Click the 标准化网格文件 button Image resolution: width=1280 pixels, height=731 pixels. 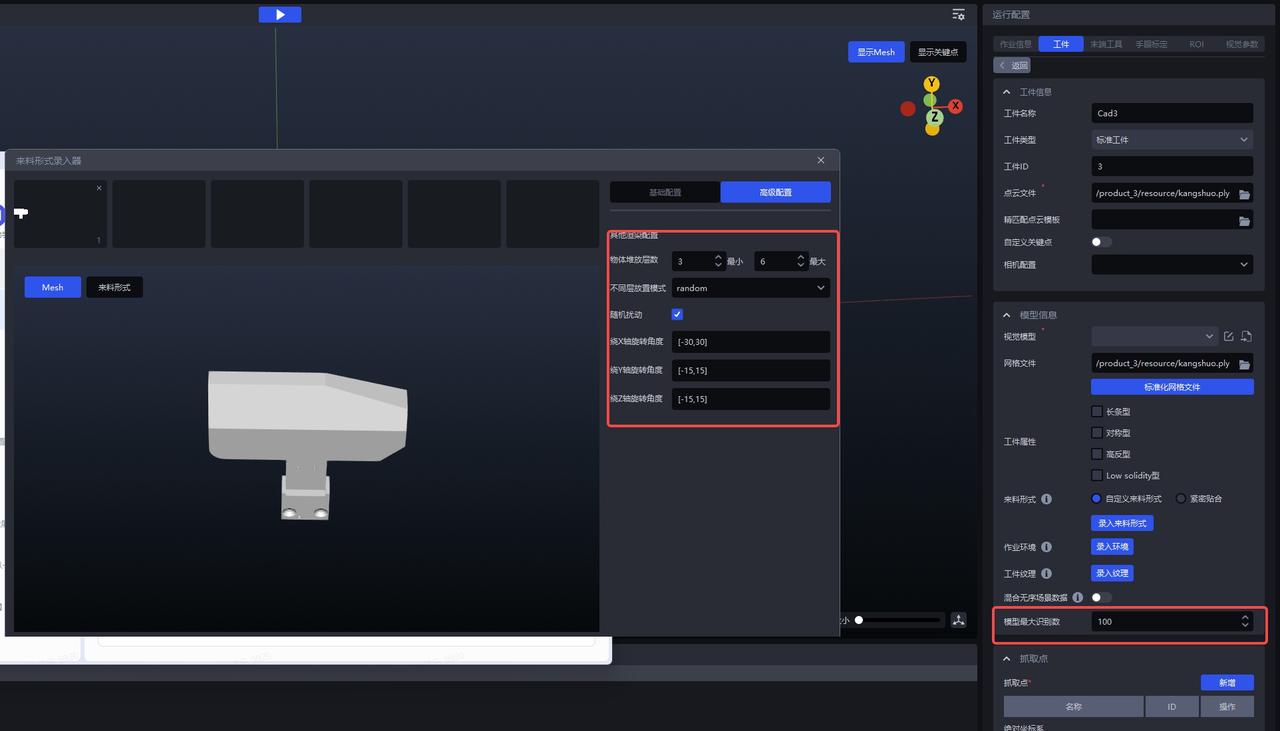coord(1171,387)
